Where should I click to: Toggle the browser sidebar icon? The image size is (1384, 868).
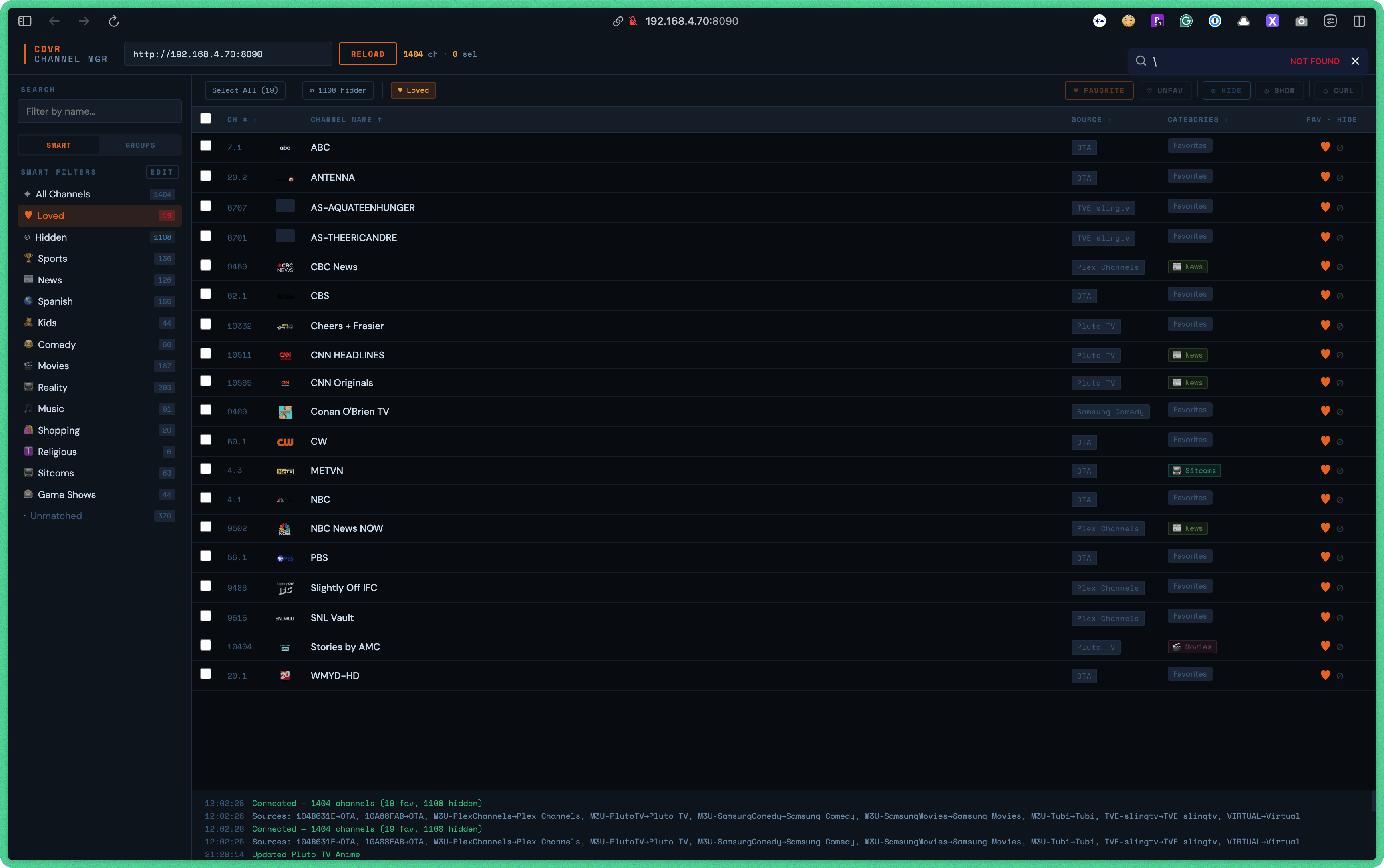25,21
